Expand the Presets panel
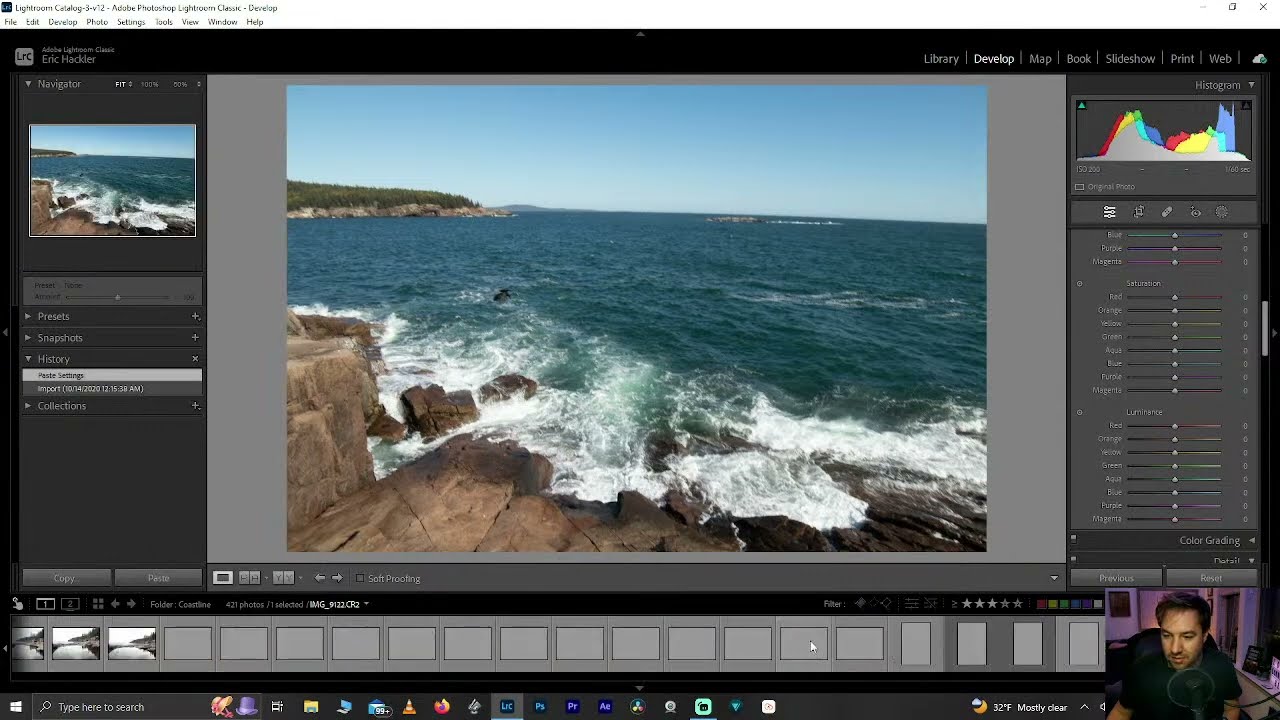This screenshot has height=720, width=1280. pyautogui.click(x=28, y=316)
